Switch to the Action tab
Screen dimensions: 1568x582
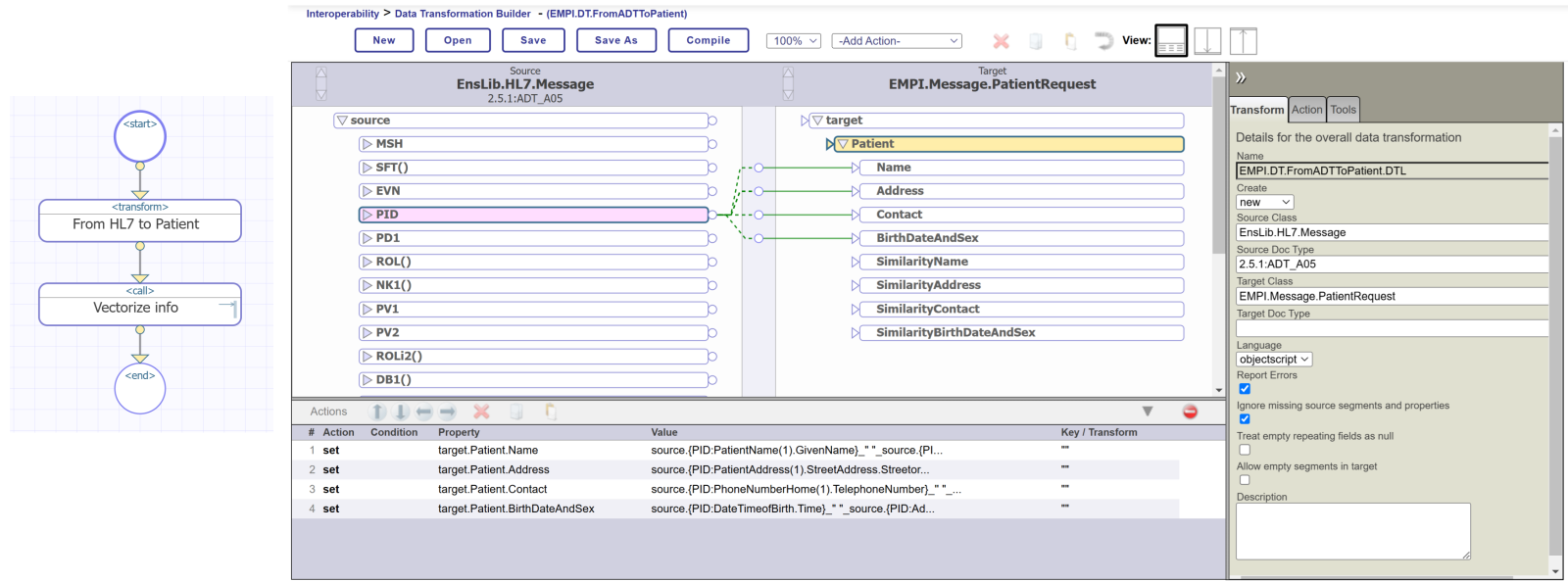[1306, 110]
